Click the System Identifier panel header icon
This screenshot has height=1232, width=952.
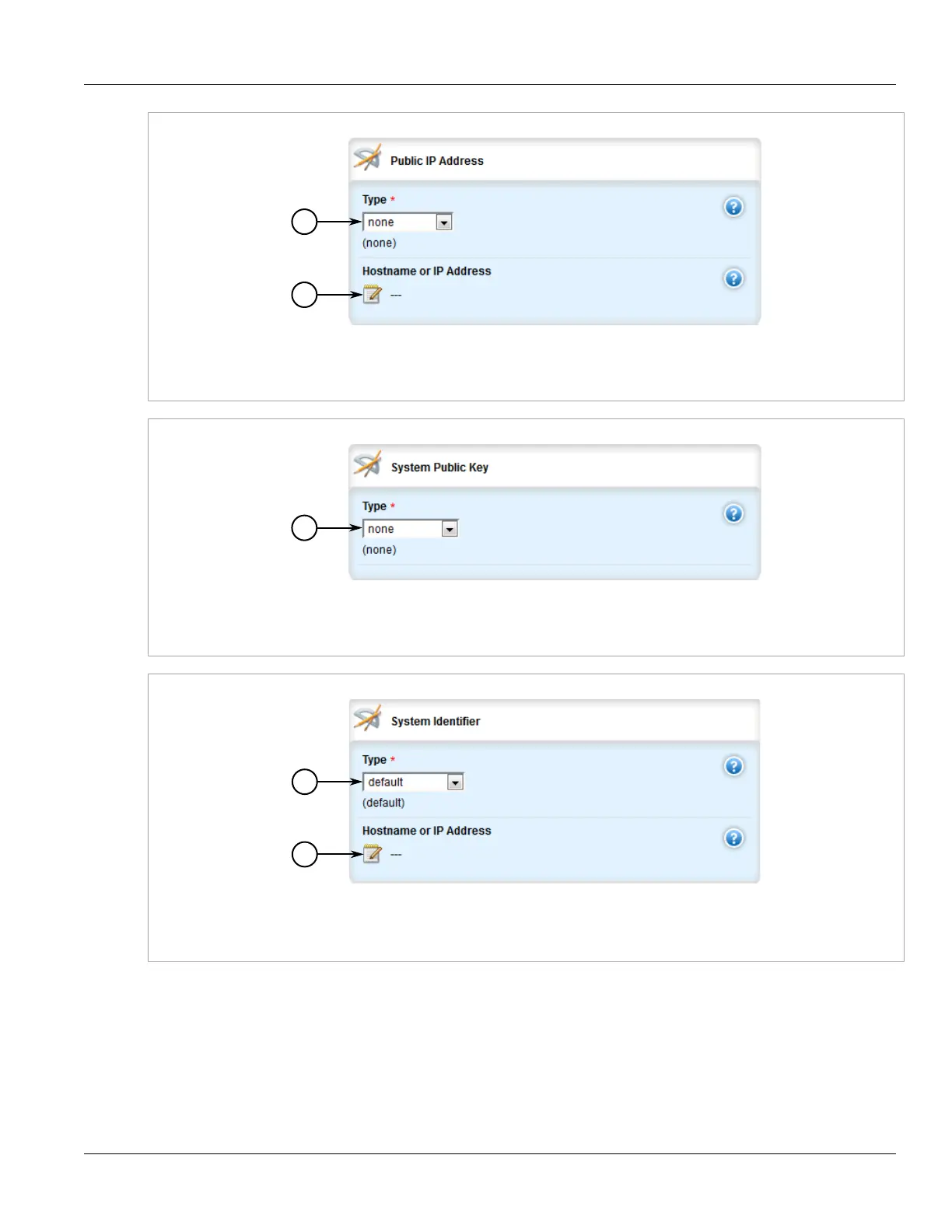pyautogui.click(x=368, y=719)
